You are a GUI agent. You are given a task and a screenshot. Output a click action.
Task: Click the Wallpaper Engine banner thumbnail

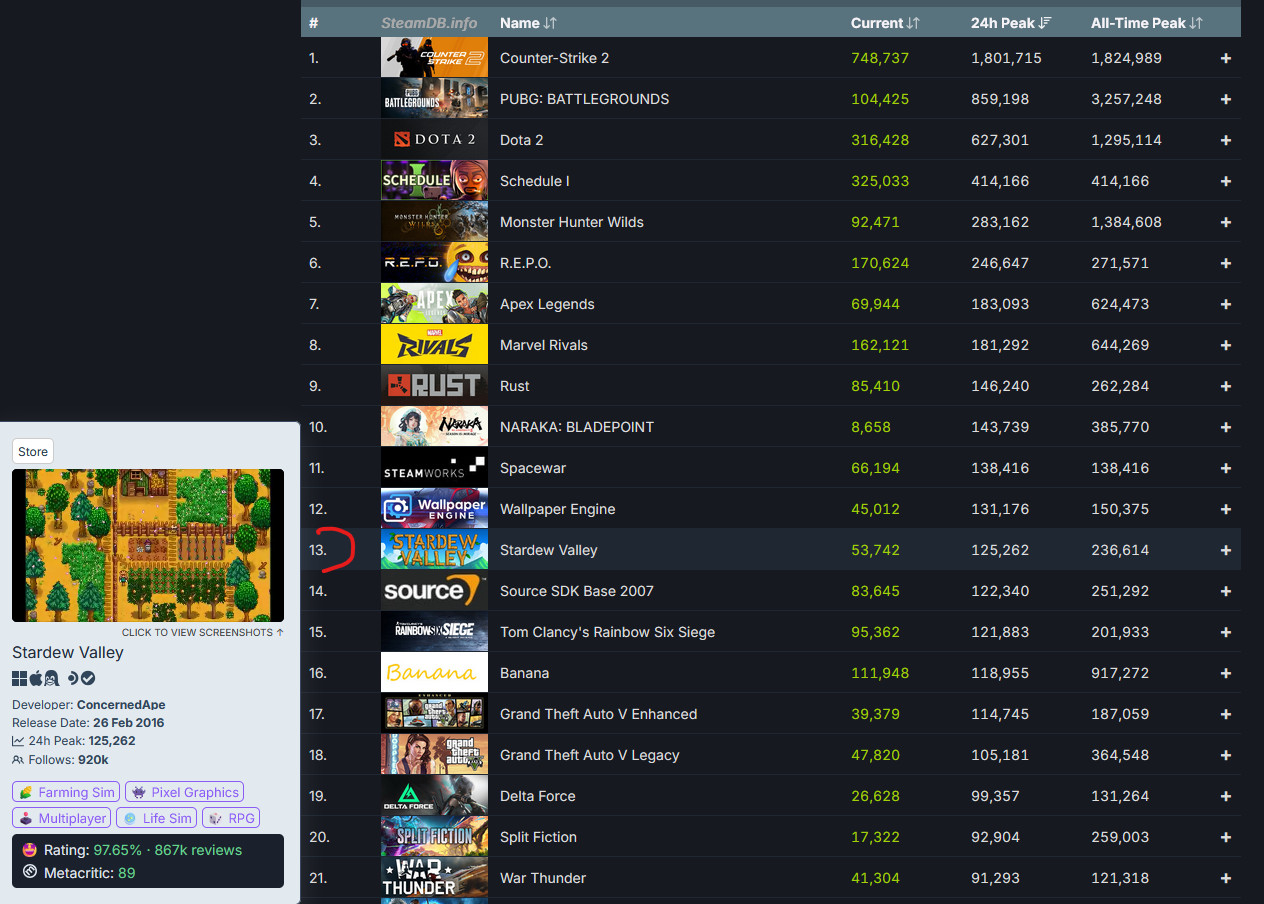click(434, 509)
